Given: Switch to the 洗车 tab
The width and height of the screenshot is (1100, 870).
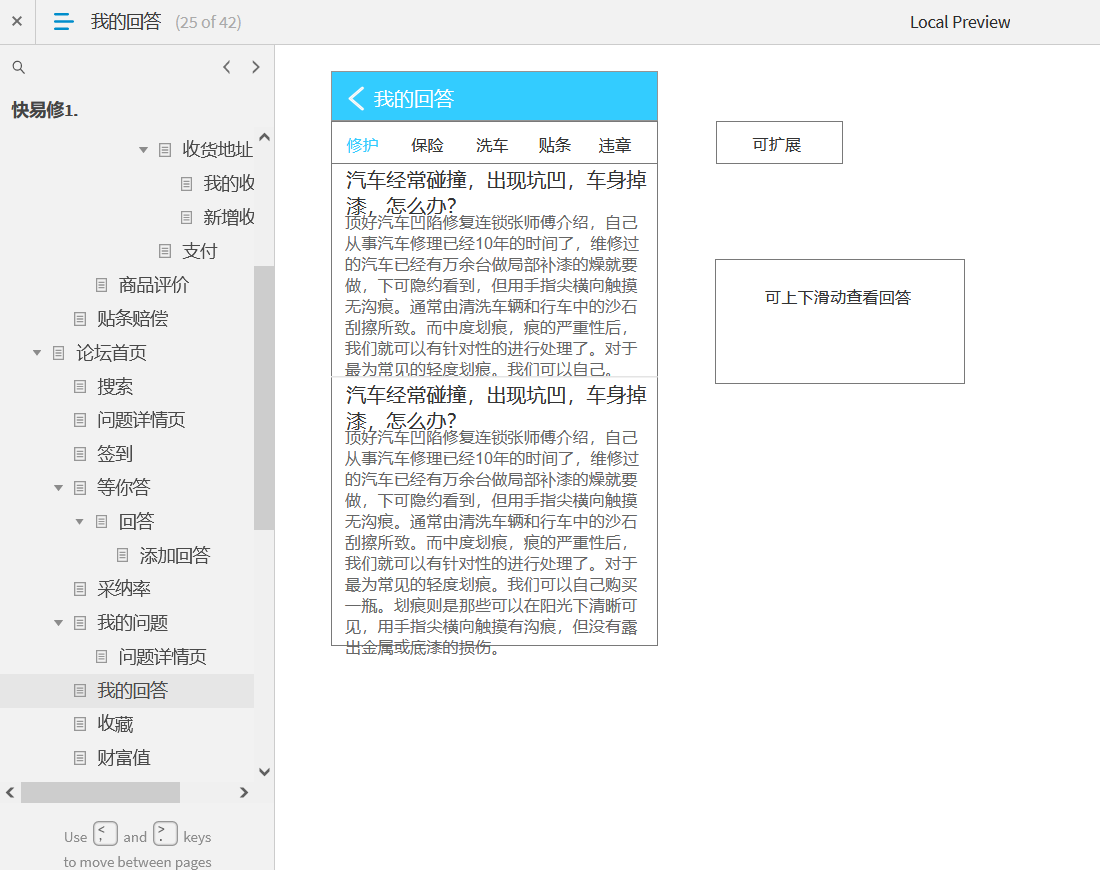Looking at the screenshot, I should pos(492,145).
